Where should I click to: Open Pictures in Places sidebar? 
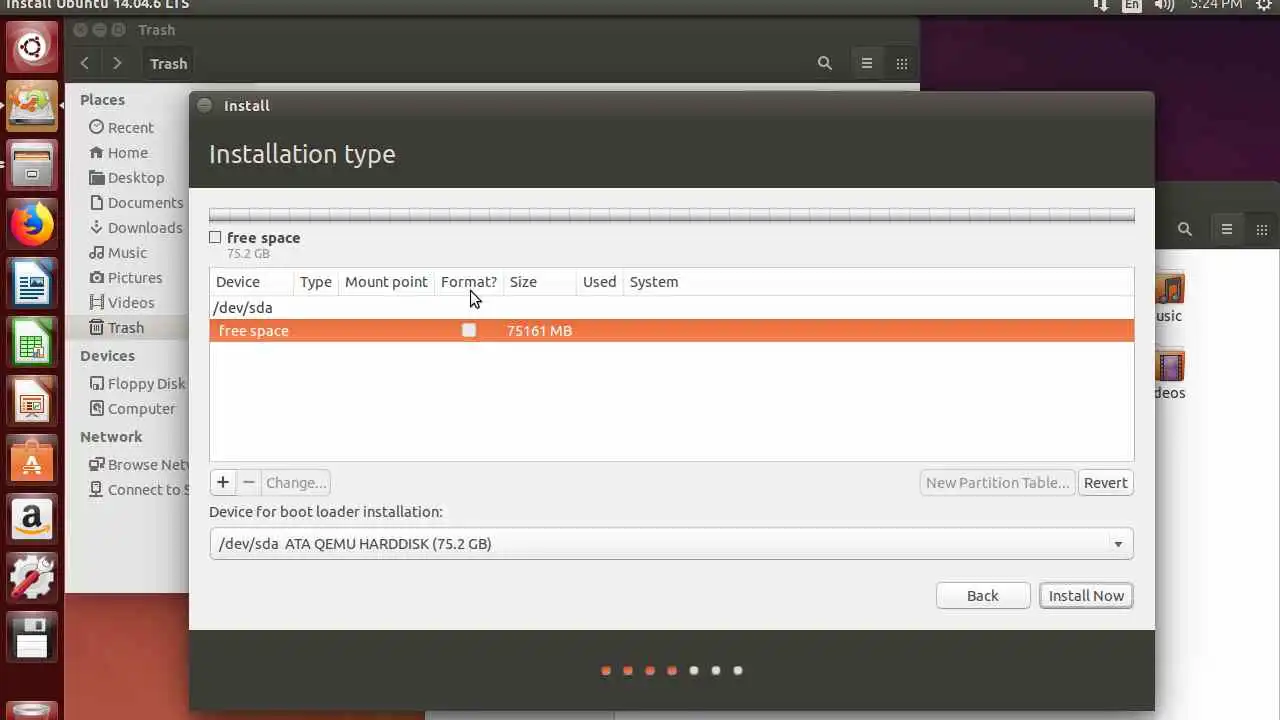(x=125, y=277)
